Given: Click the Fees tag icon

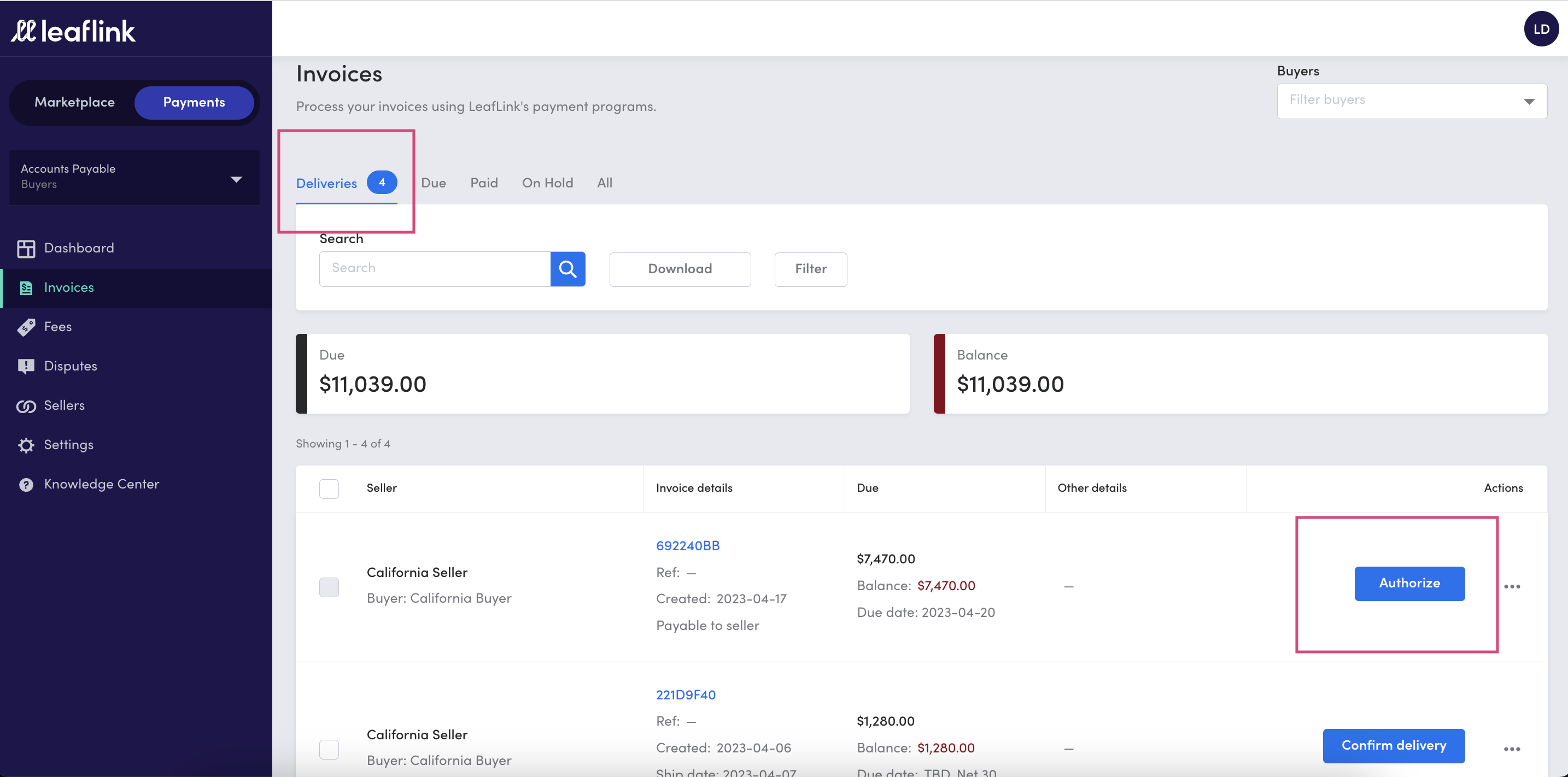Looking at the screenshot, I should pyautogui.click(x=26, y=327).
